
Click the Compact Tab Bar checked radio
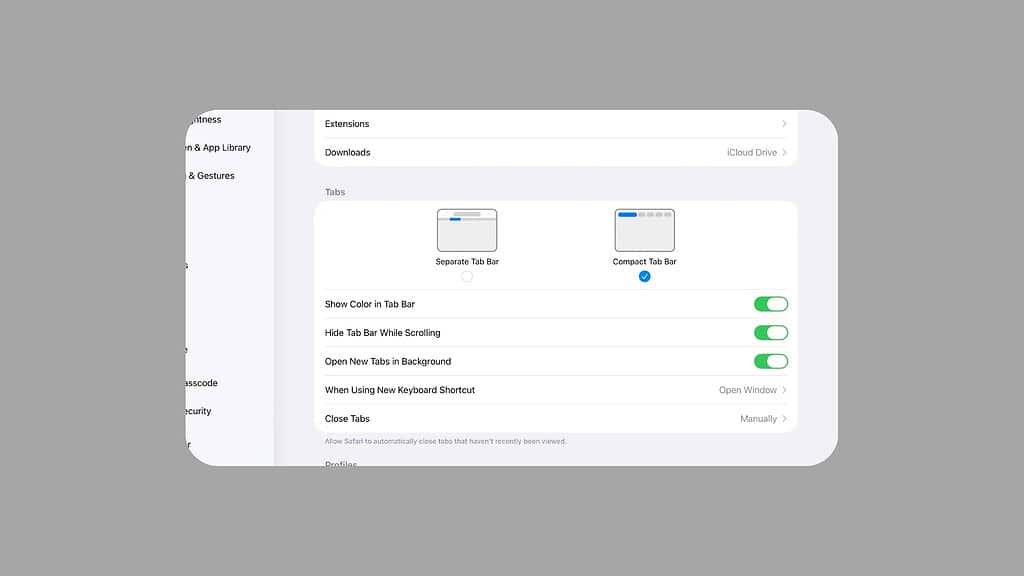click(645, 276)
